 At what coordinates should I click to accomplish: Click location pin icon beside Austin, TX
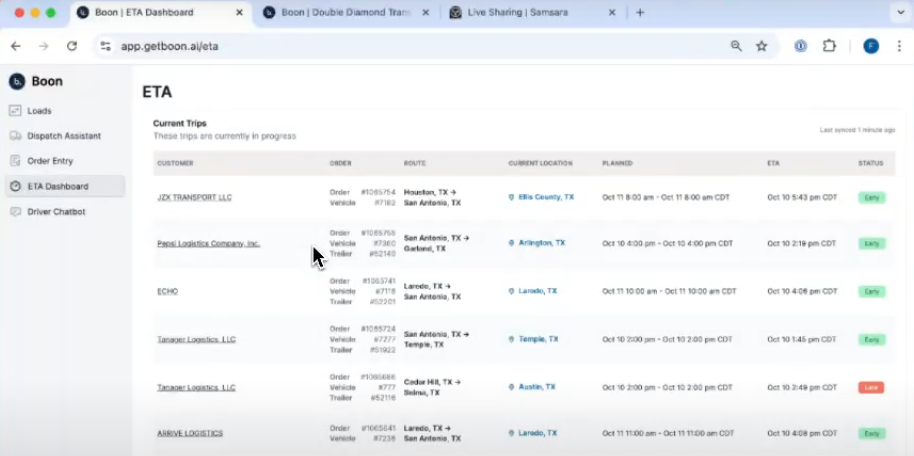[x=511, y=387]
